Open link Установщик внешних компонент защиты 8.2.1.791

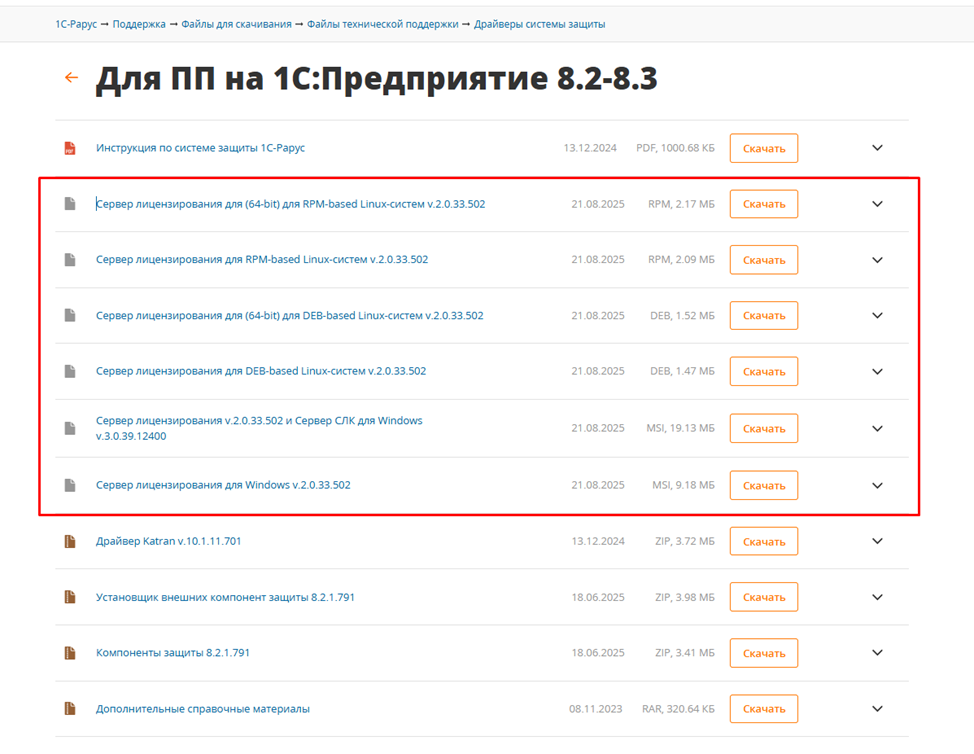point(225,597)
